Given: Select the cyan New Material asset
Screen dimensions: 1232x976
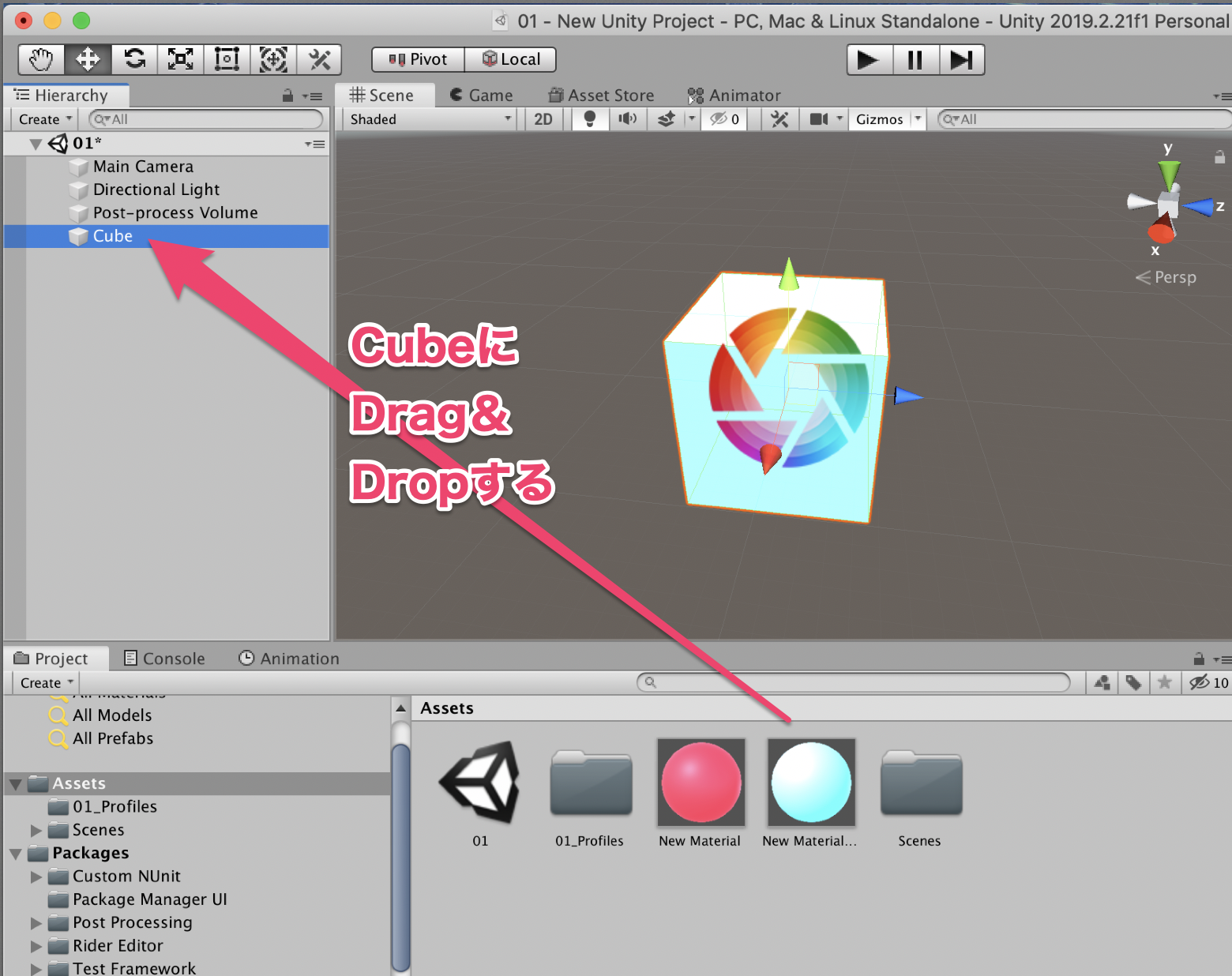Looking at the screenshot, I should pos(810,793).
